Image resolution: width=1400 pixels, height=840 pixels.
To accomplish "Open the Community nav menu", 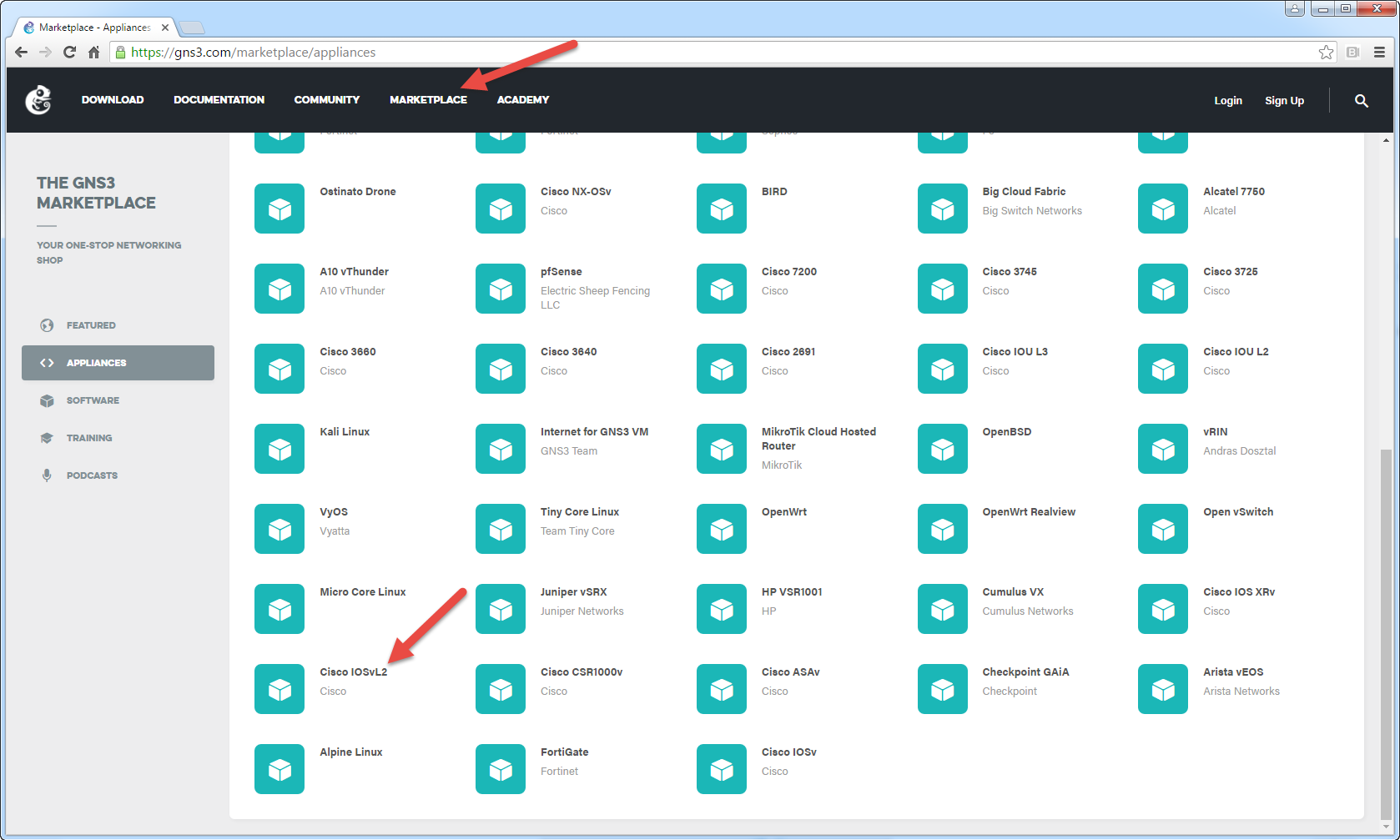I will pos(327,100).
